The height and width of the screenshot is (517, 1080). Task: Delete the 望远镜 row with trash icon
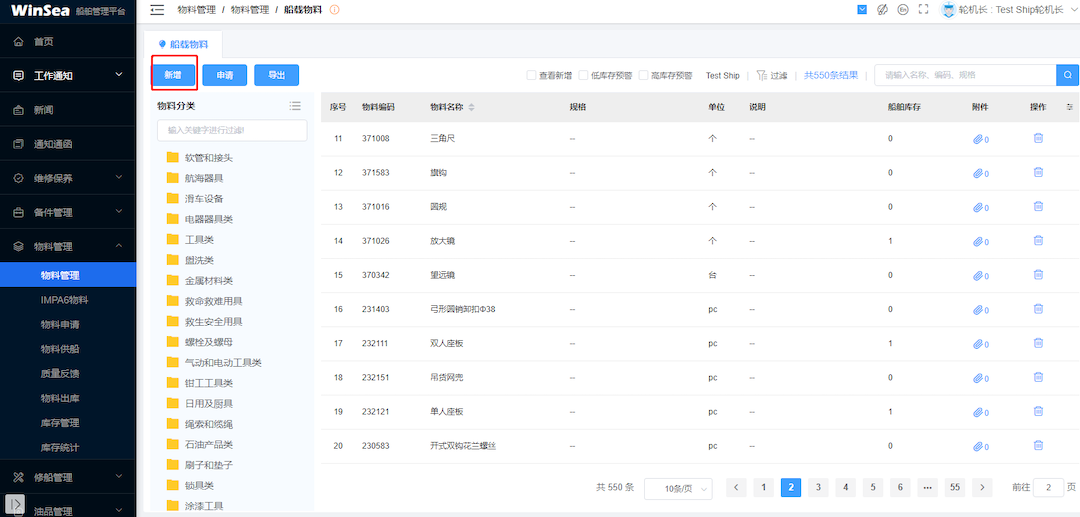coord(1038,274)
